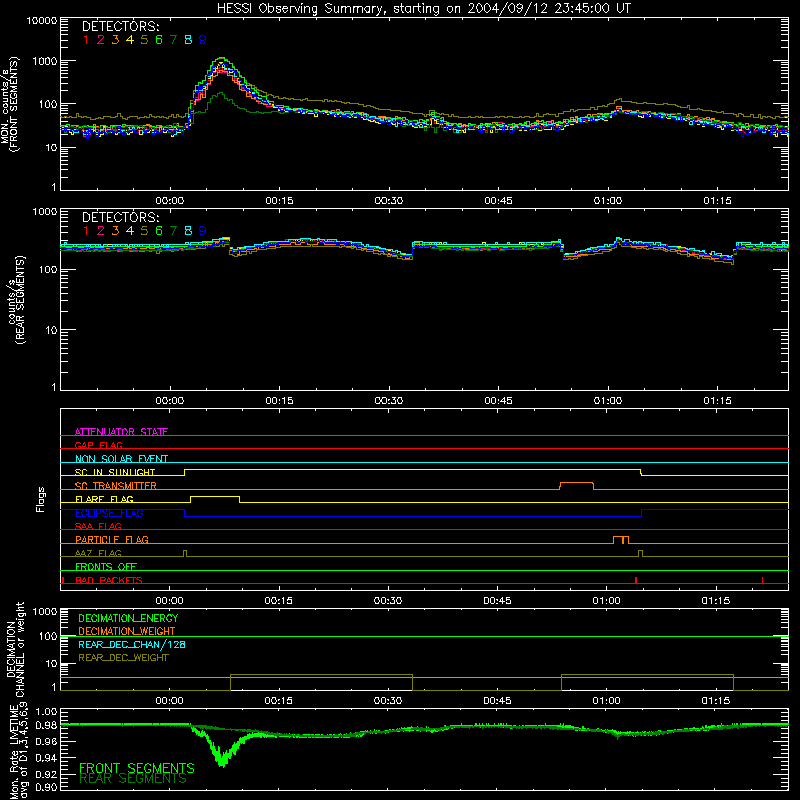This screenshot has height=800, width=800.
Task: Click the REAR_DEC_CHAN/128 legend label
Action: (x=132, y=644)
